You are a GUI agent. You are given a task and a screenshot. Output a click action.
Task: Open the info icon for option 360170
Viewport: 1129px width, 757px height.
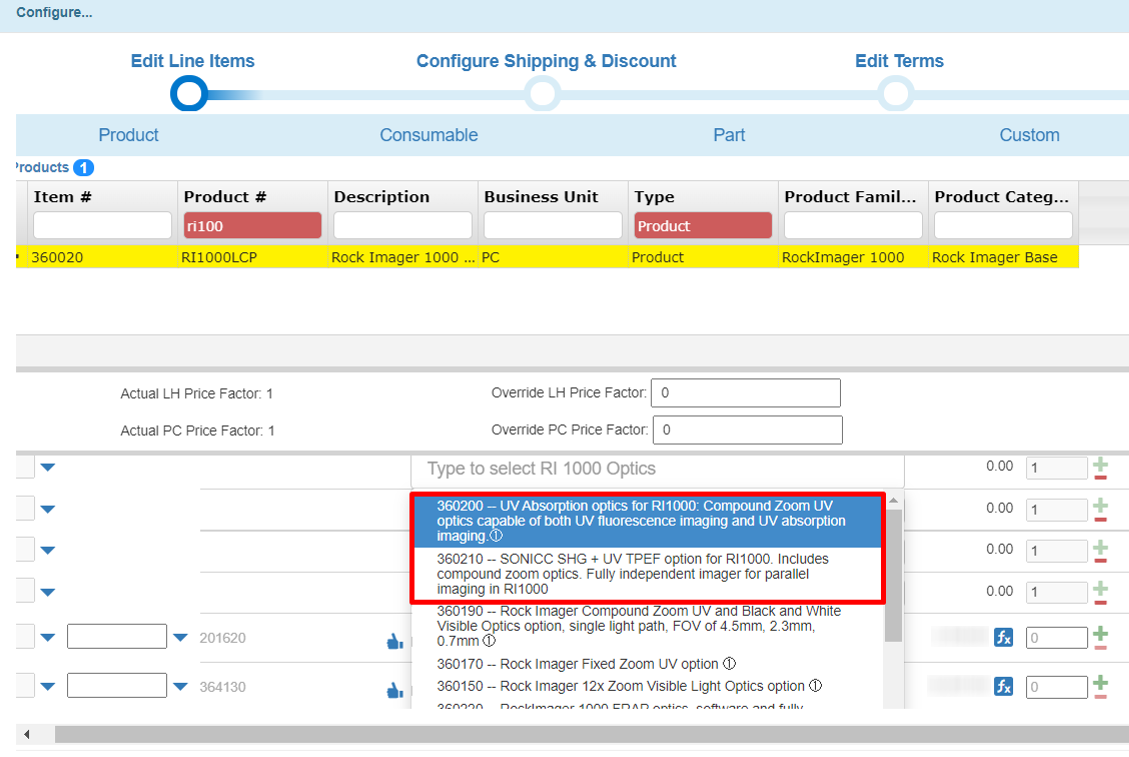tap(729, 664)
